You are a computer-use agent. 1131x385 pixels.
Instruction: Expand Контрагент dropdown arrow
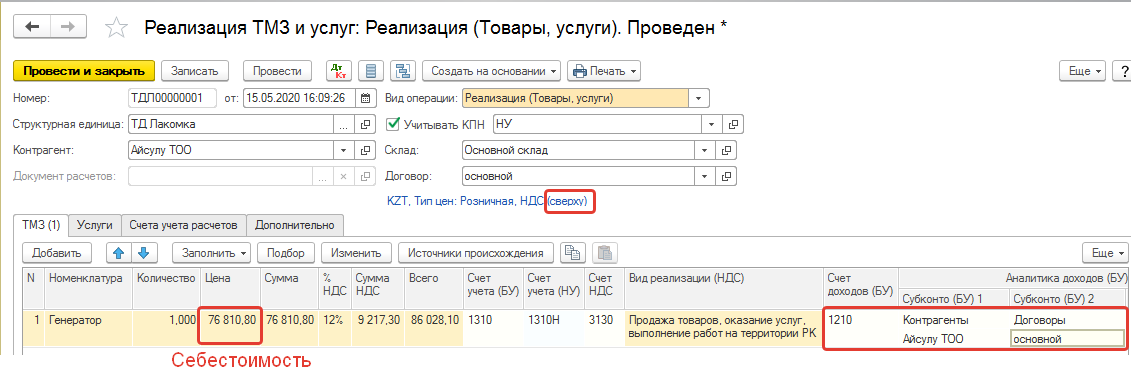[343, 150]
